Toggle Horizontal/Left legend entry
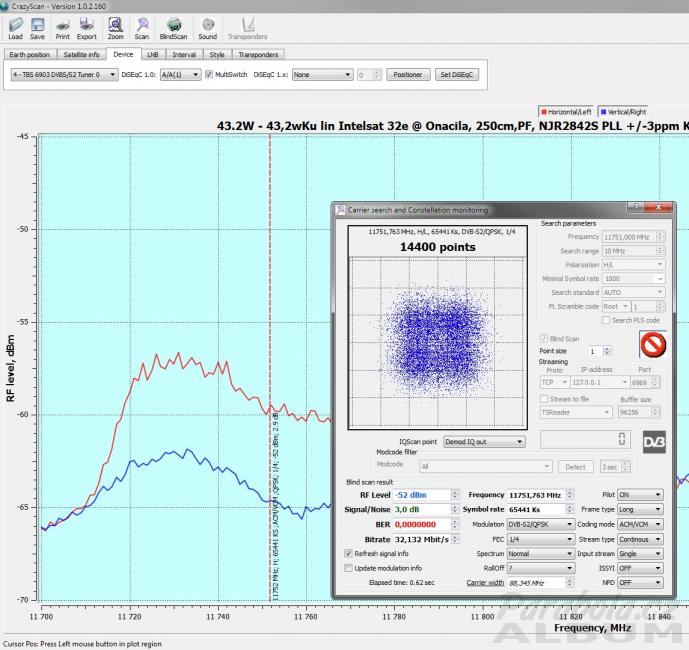Viewport: 689px width, 650px height. pyautogui.click(x=566, y=112)
